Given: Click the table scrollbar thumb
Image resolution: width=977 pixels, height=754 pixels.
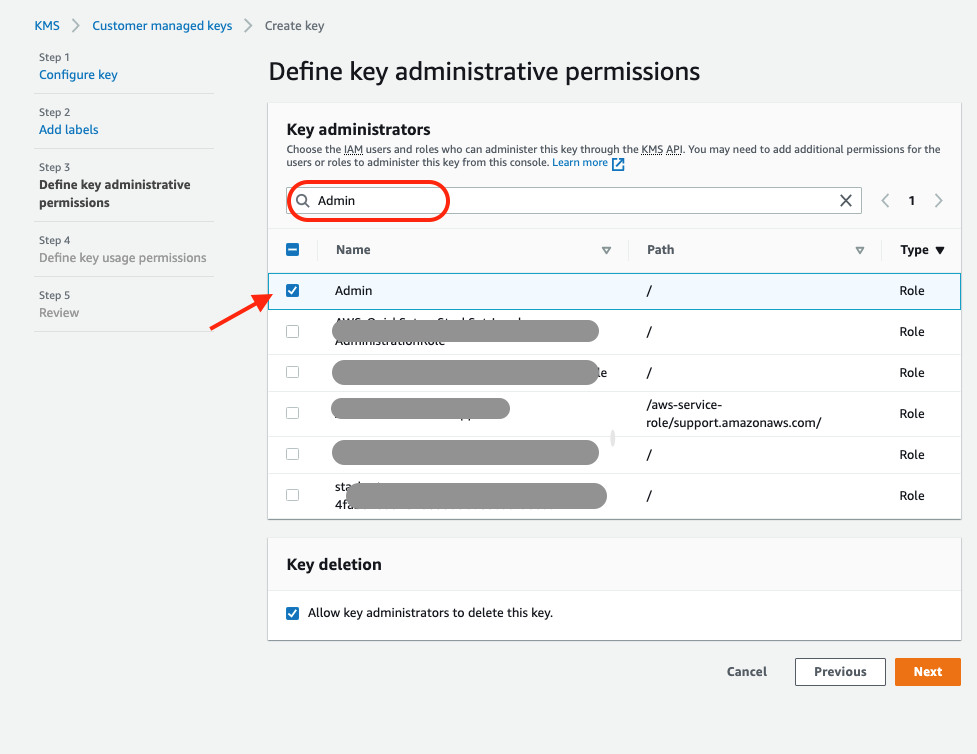Looking at the screenshot, I should (611, 438).
